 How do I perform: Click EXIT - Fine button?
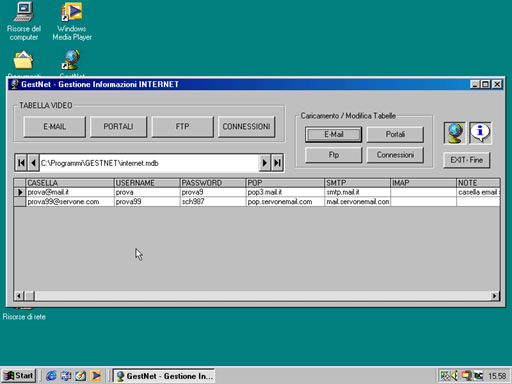(x=467, y=160)
